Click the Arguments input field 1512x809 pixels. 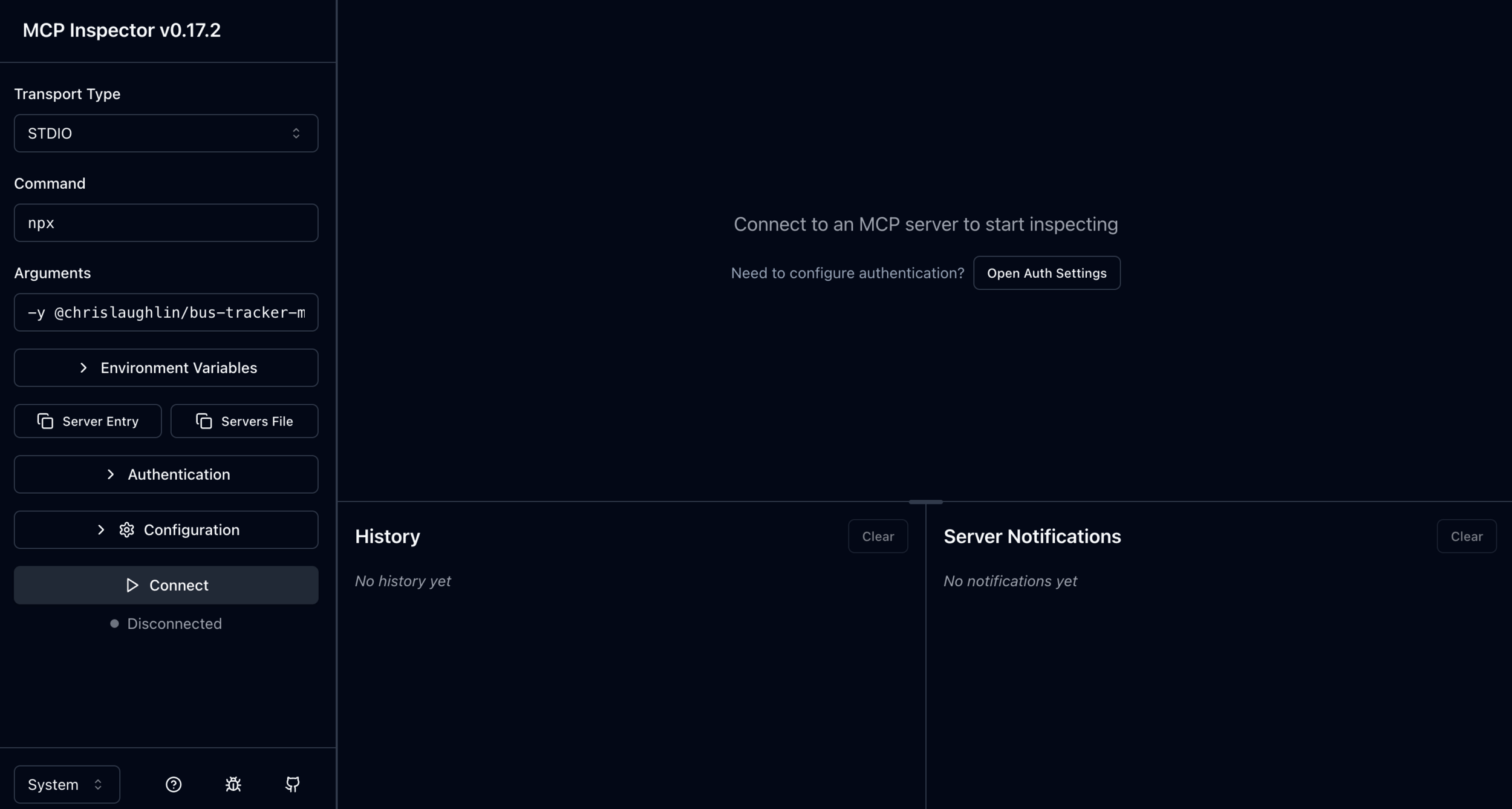coord(166,312)
